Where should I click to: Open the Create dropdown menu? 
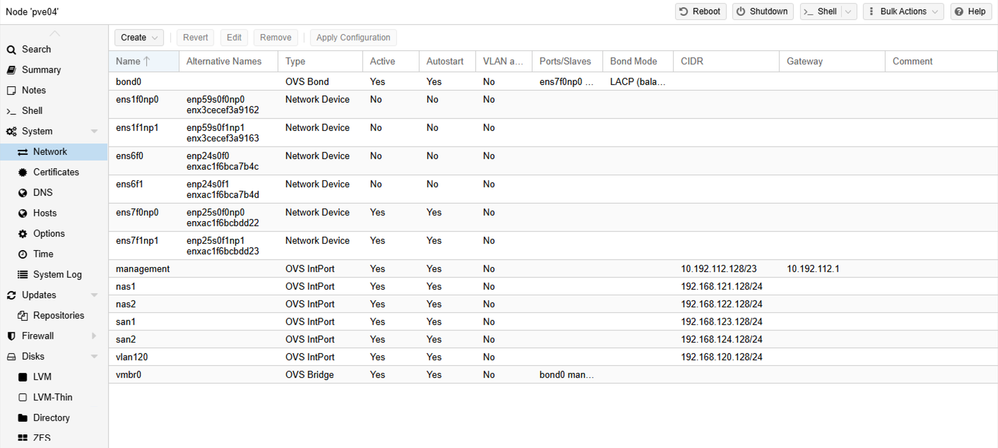[x=138, y=37]
